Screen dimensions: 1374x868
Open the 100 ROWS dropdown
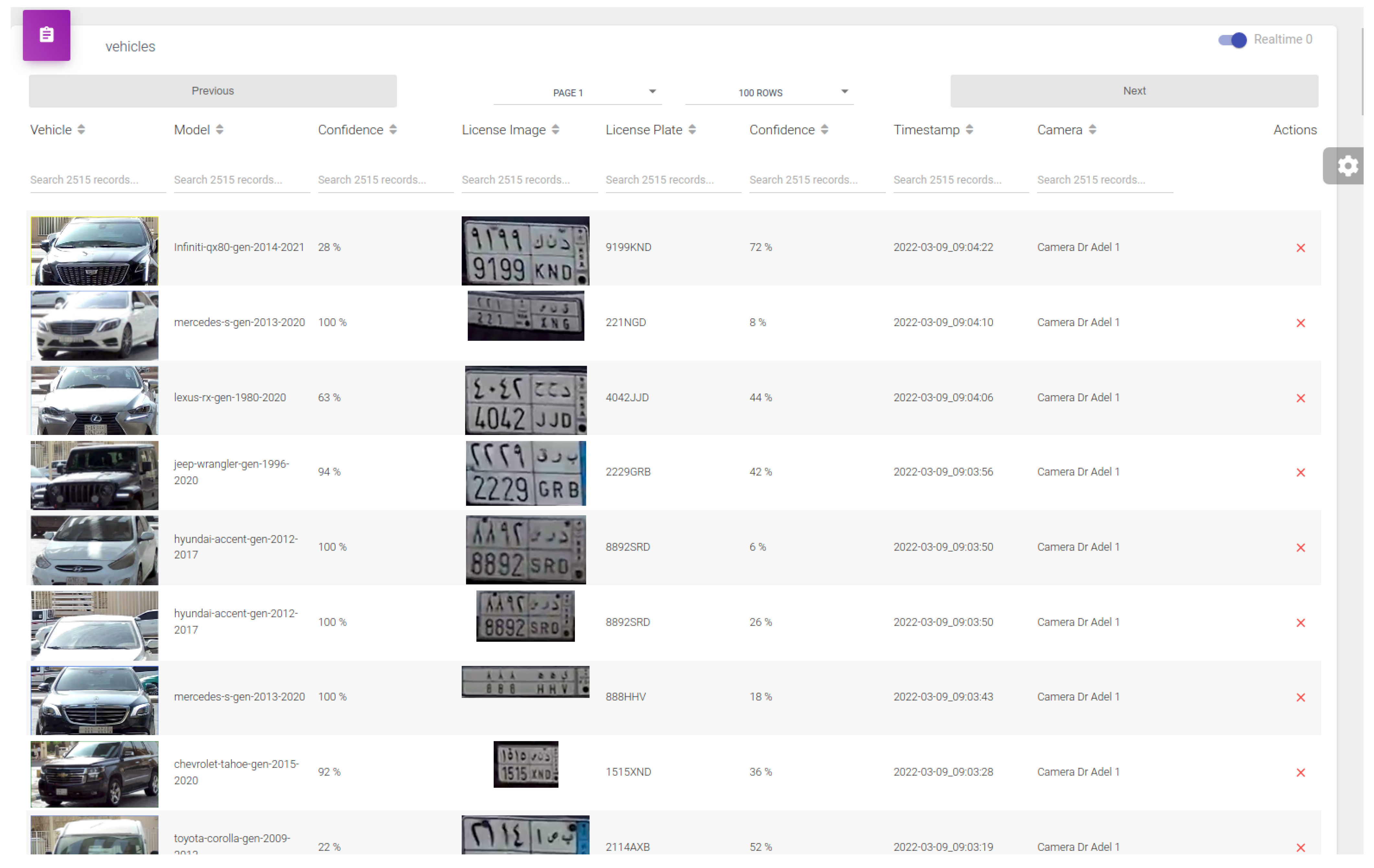click(769, 92)
